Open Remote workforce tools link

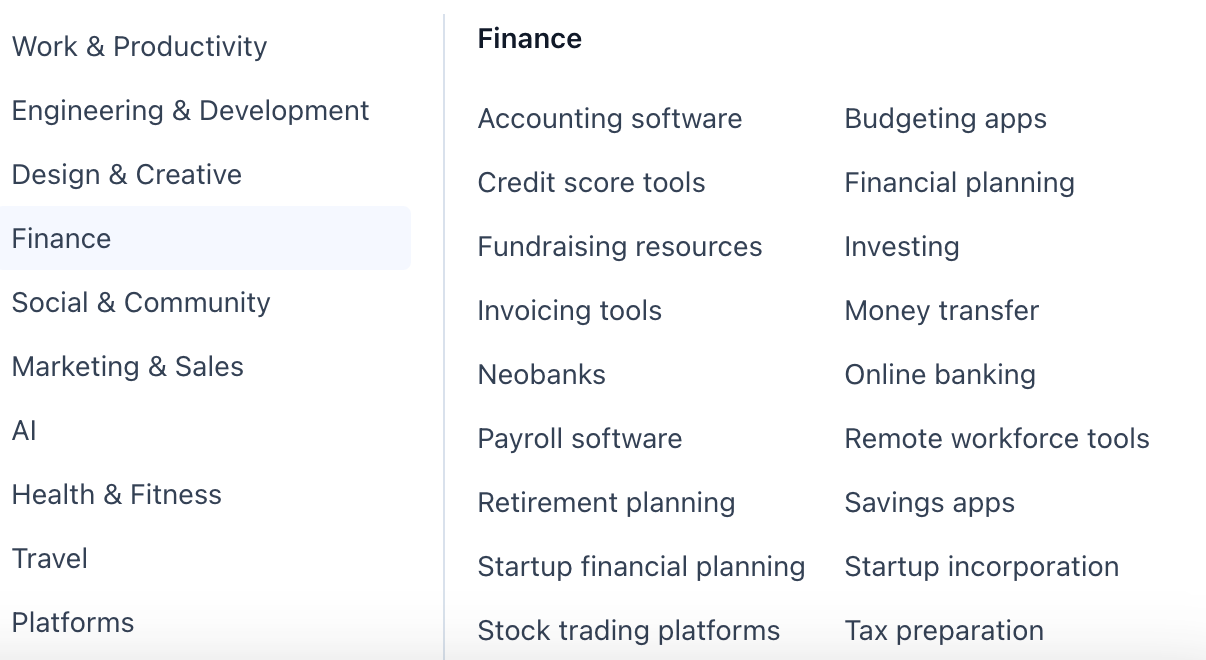point(996,439)
